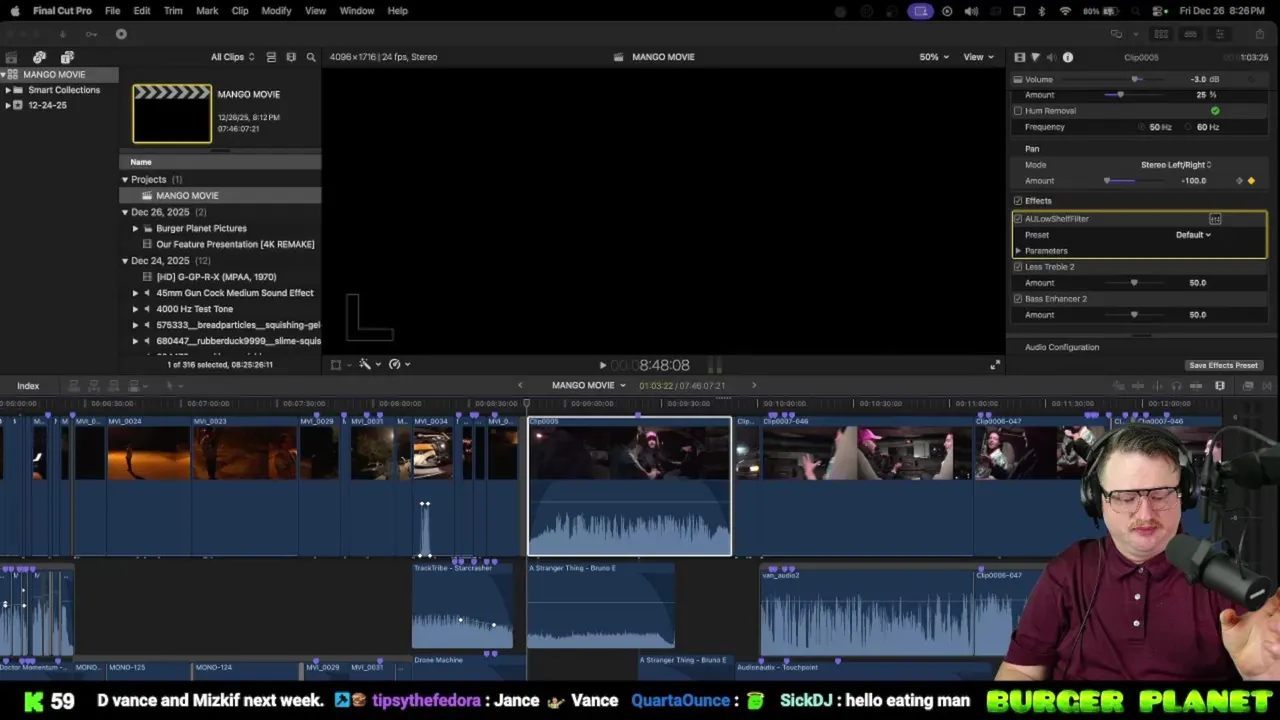Click the Share export icon
The height and width of the screenshot is (720, 1280).
coord(1260,34)
